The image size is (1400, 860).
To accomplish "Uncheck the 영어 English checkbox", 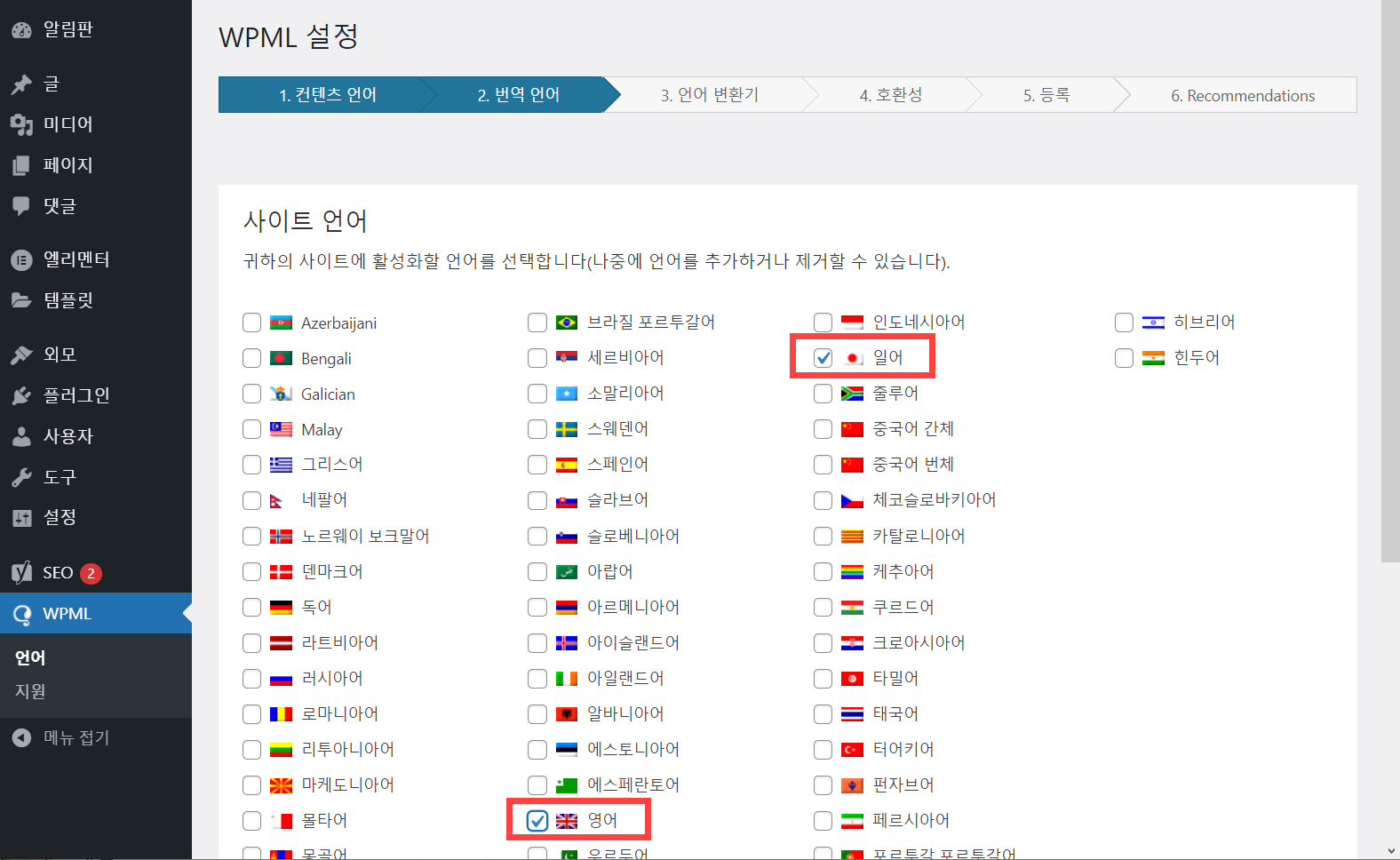I will pos(537,821).
